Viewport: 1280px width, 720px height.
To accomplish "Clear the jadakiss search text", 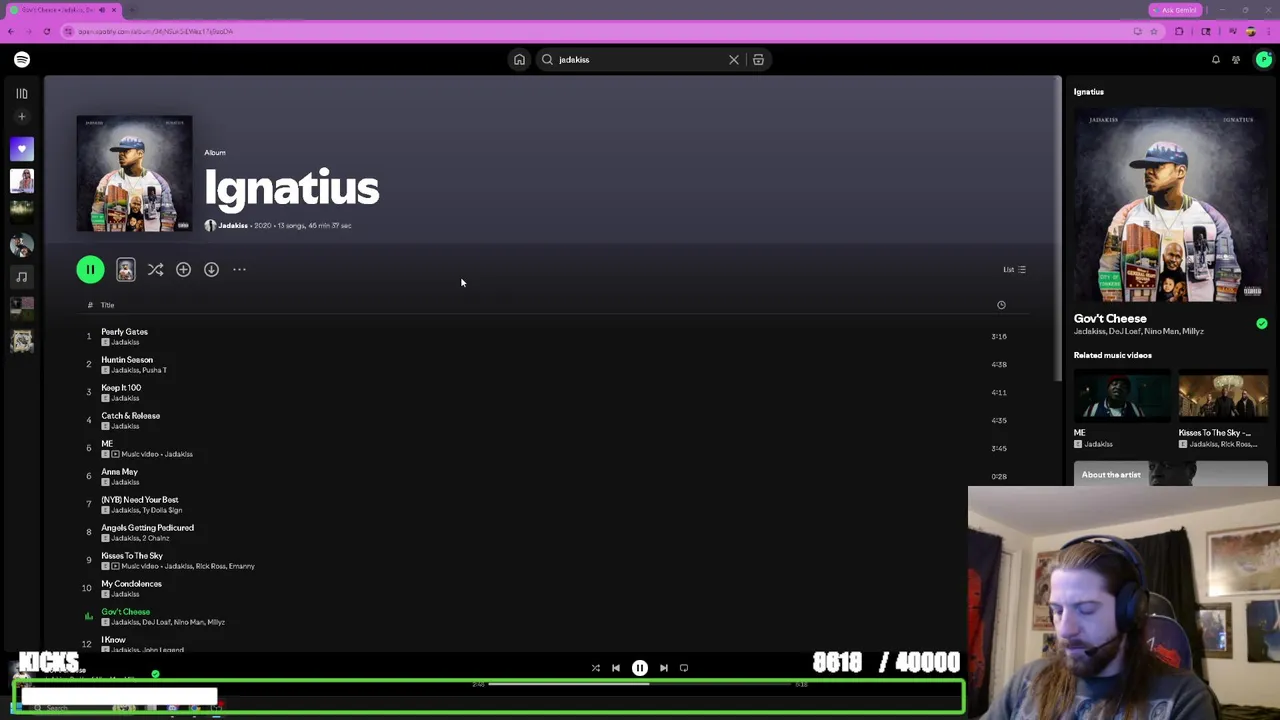I will (734, 60).
